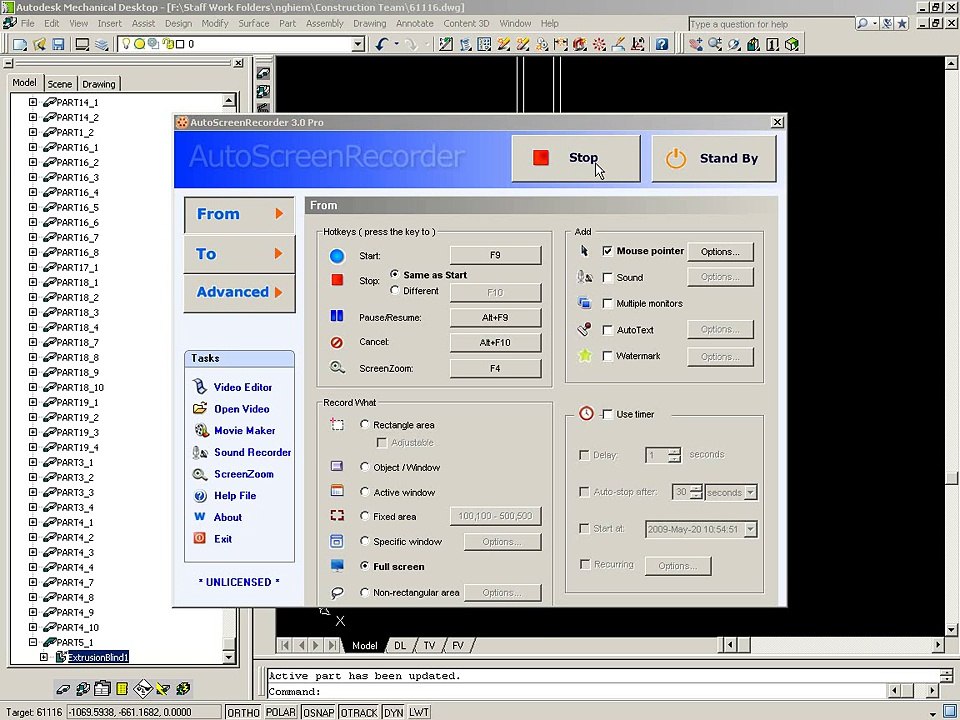Viewport: 960px width, 720px height.
Task: Click the layer properties stack icon
Action: 102,44
